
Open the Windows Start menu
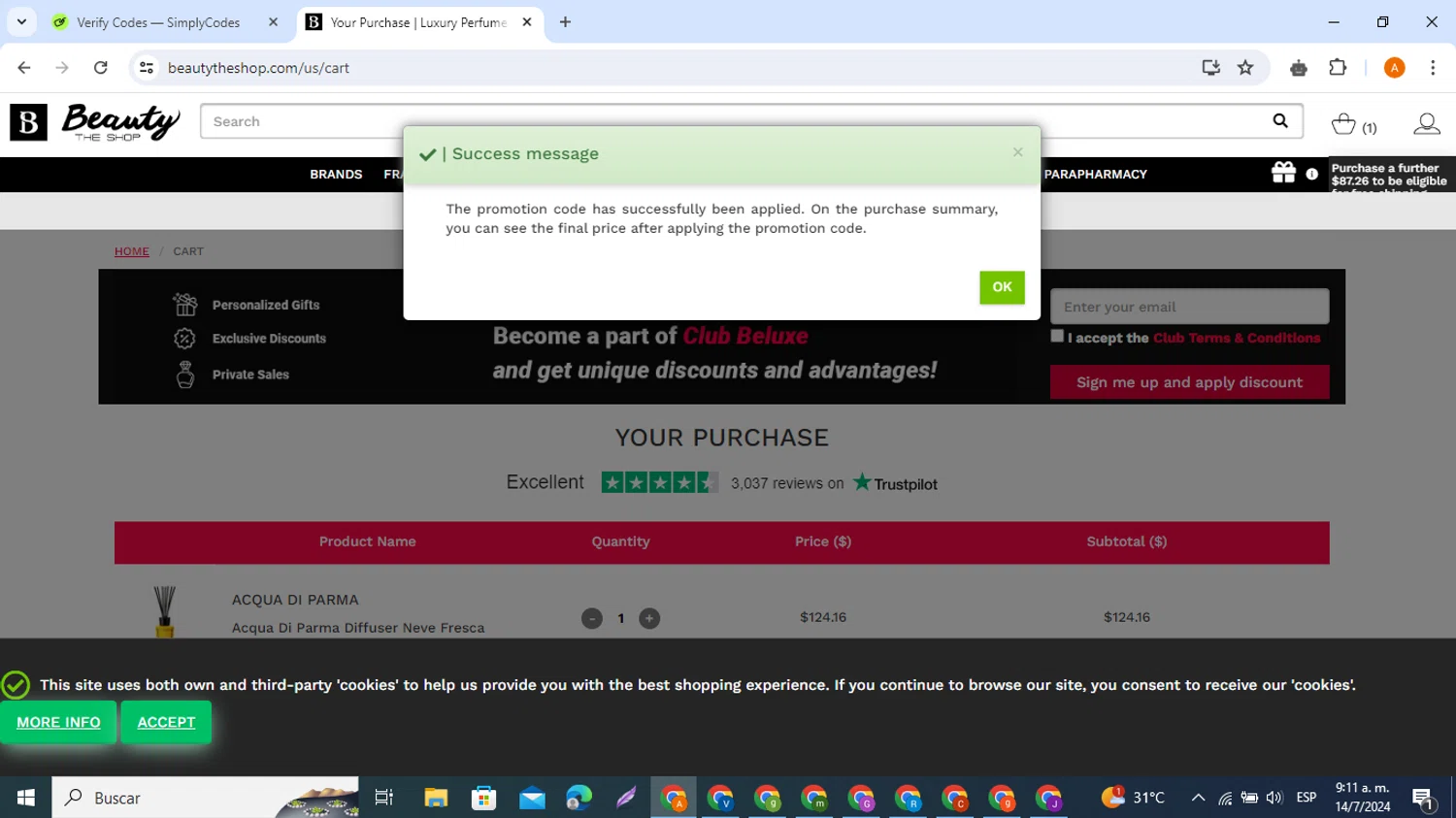(x=26, y=798)
